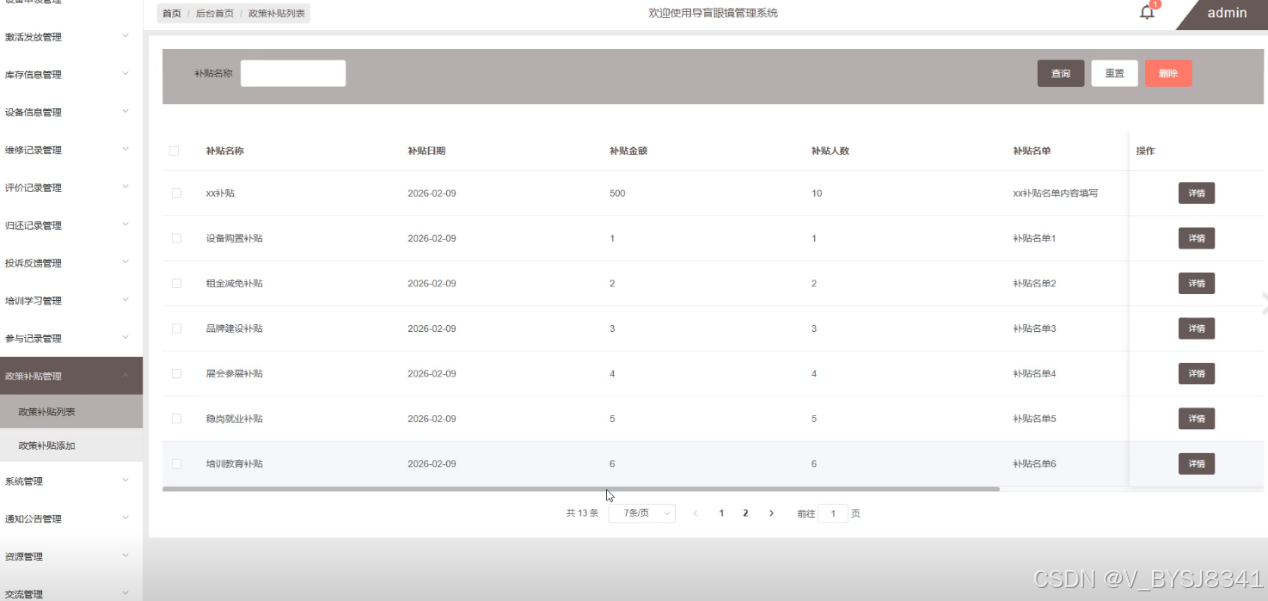Viewport: 1268px width, 601px height.
Task: Open the 系统管理 menu item
Action: click(x=71, y=481)
